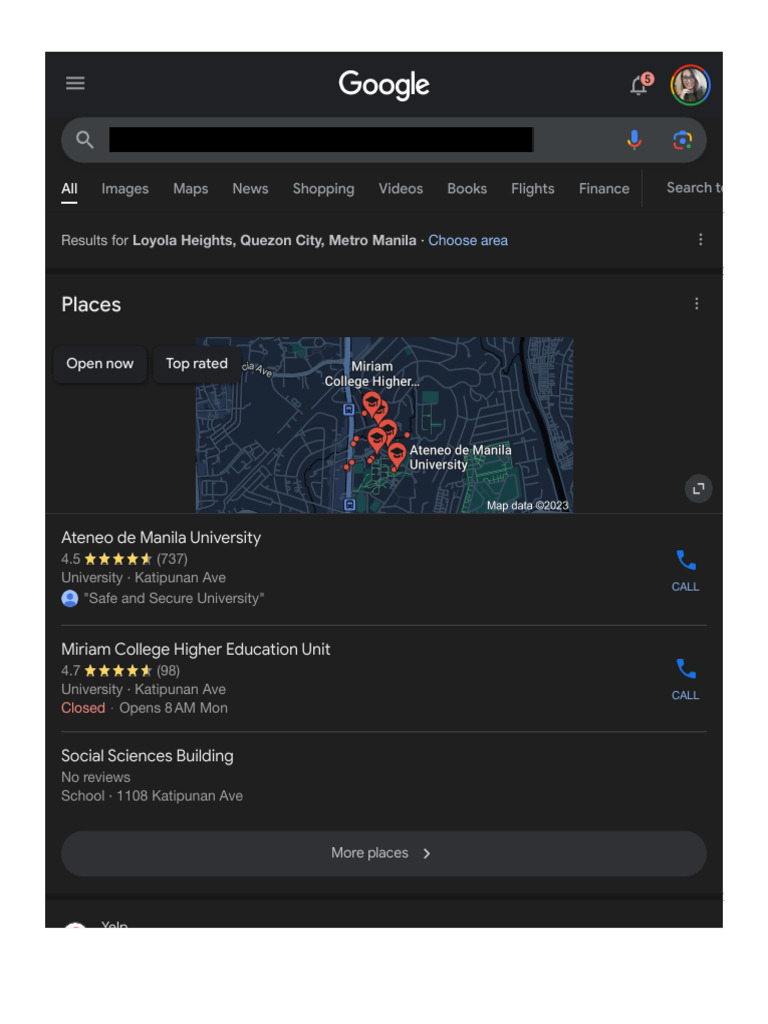Click Ateneo de Manila University map pin

pos(396,456)
